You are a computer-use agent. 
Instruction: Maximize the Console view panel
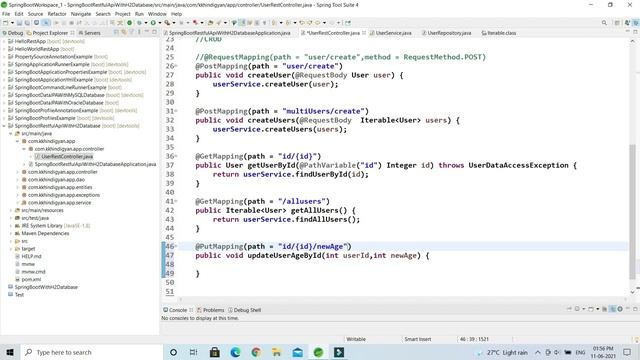tap(635, 309)
